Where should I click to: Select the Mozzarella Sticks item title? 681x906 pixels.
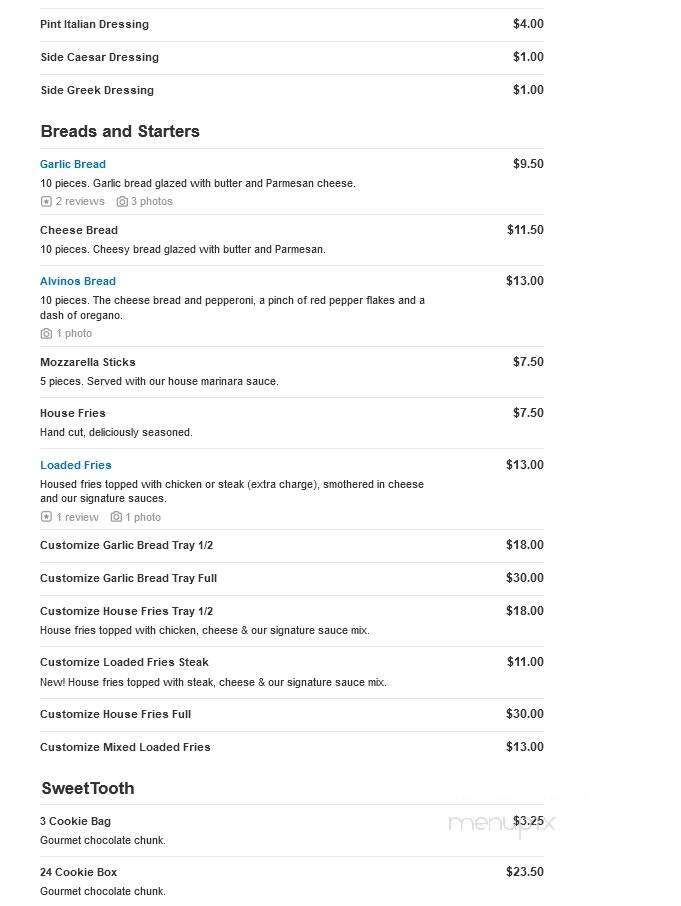pyautogui.click(x=88, y=362)
